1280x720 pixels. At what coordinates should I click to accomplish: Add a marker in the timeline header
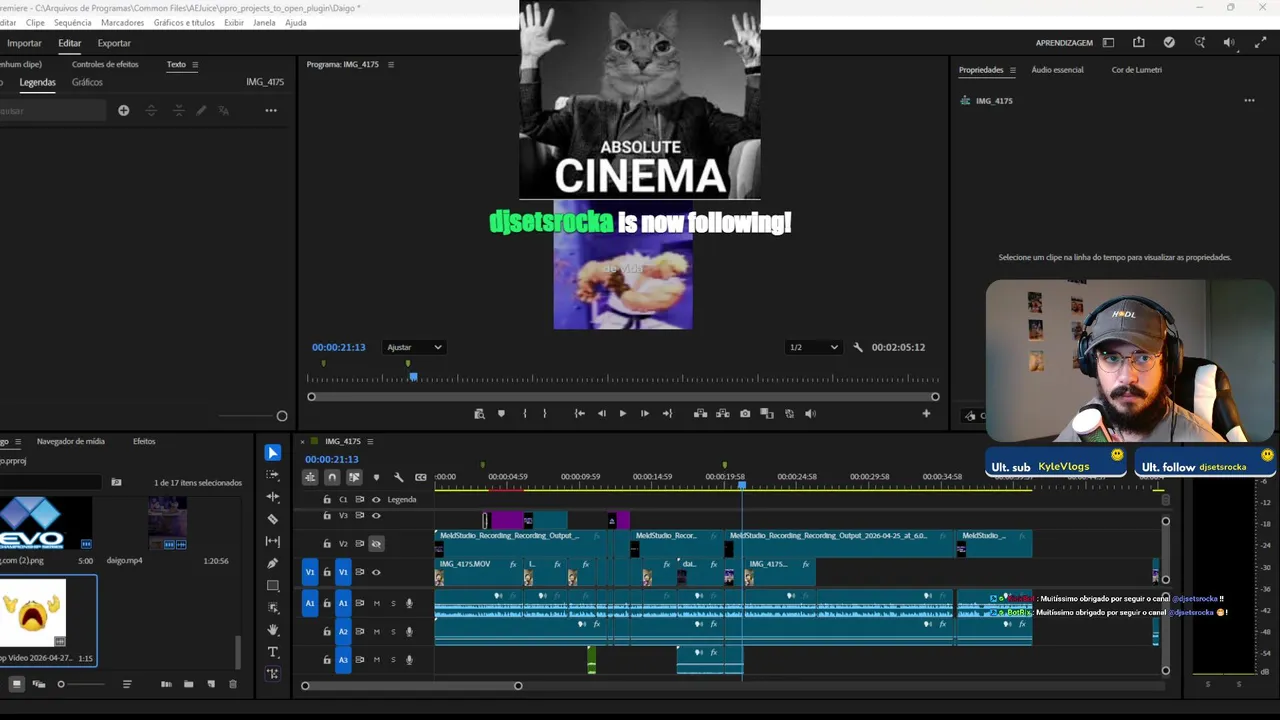(x=376, y=477)
